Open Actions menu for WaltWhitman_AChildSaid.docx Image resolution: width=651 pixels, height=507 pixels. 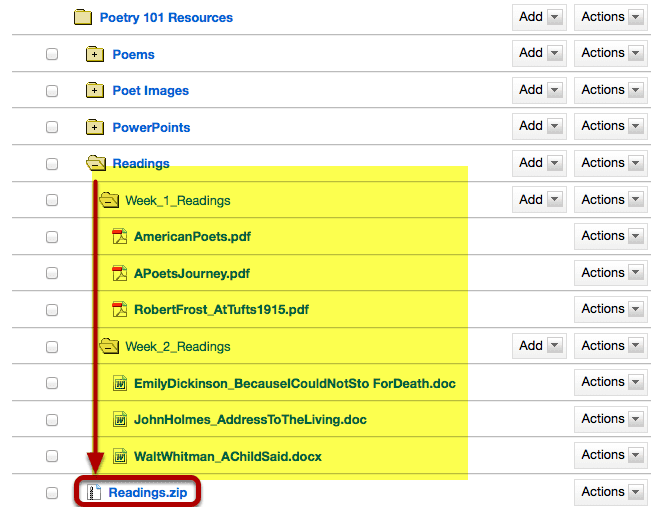[611, 456]
